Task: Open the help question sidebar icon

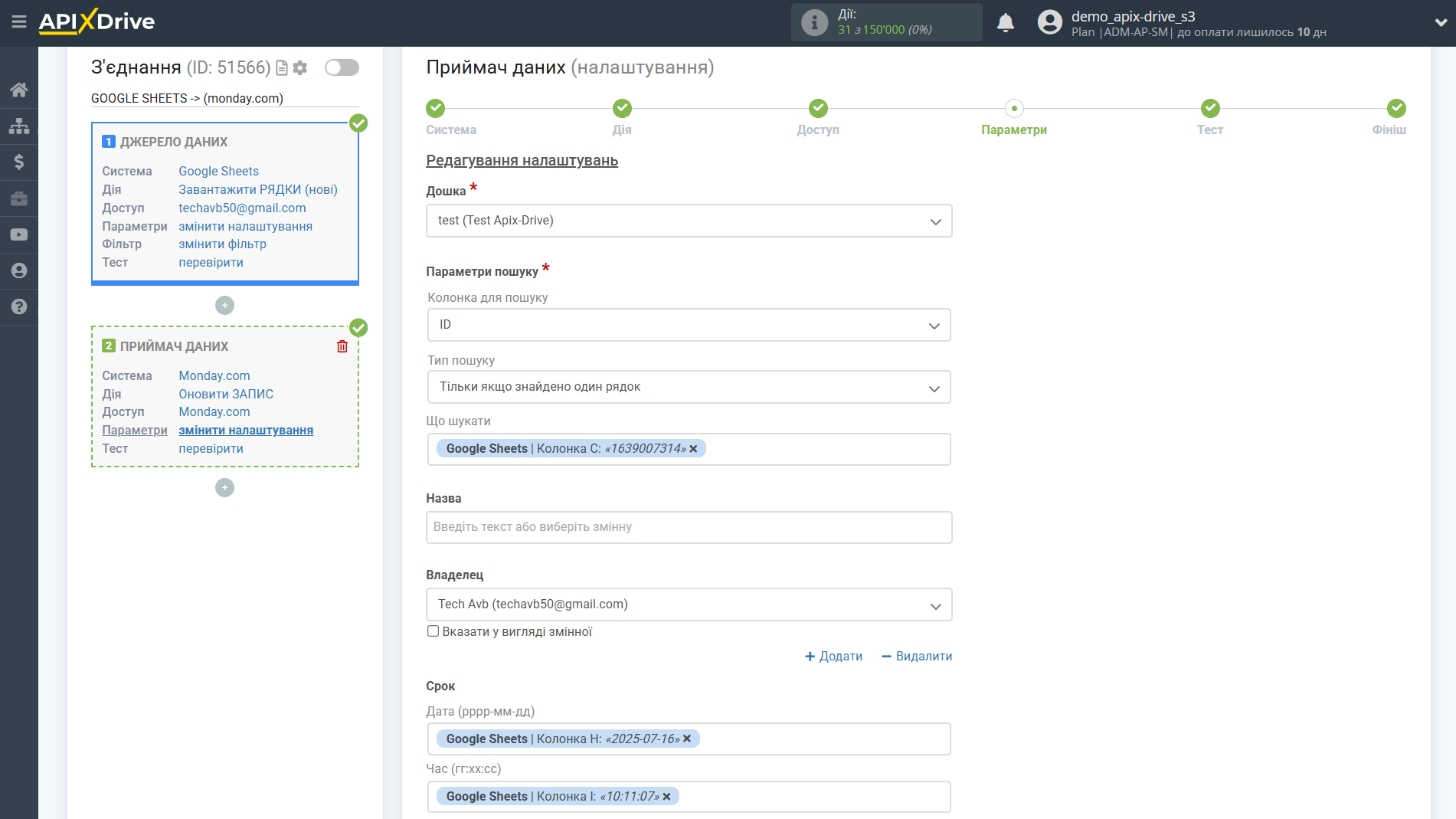Action: 19,306
